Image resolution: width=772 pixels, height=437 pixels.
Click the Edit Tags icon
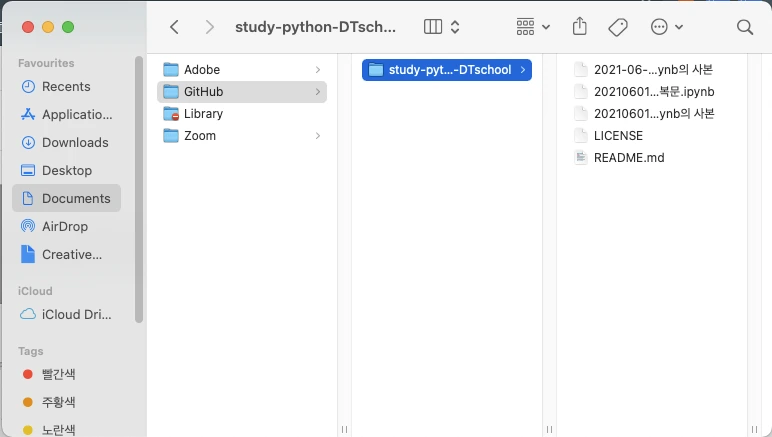[x=618, y=27]
